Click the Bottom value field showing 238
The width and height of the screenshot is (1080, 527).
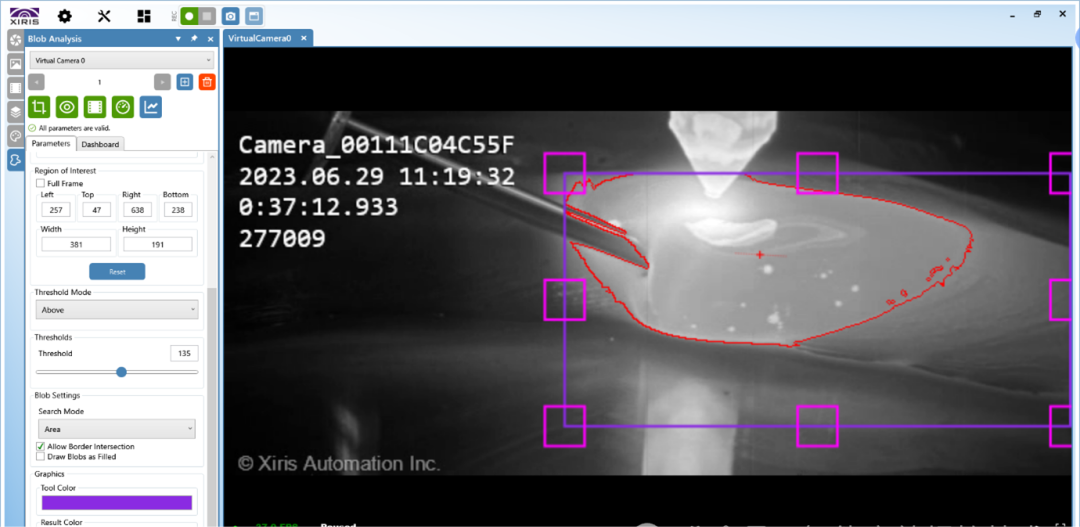click(178, 209)
